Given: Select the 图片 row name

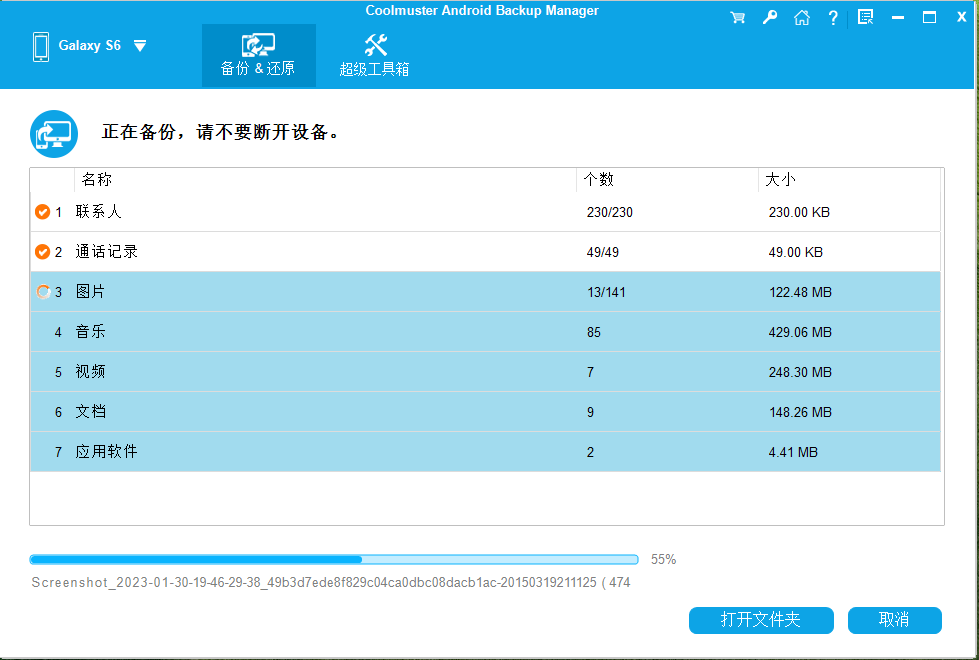Looking at the screenshot, I should tap(91, 292).
